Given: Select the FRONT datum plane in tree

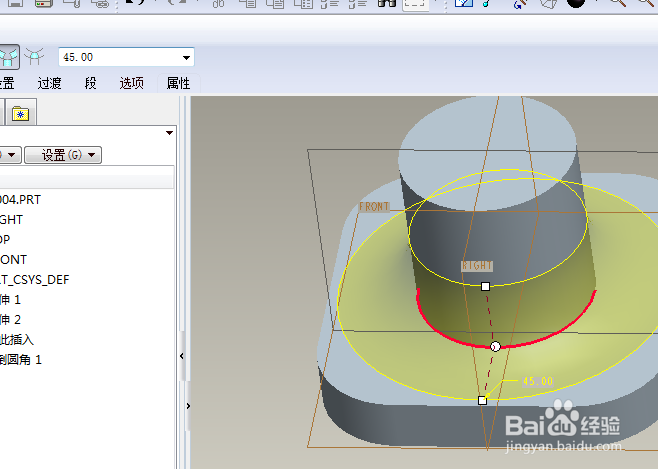Looking at the screenshot, I should pyautogui.click(x=13, y=260).
